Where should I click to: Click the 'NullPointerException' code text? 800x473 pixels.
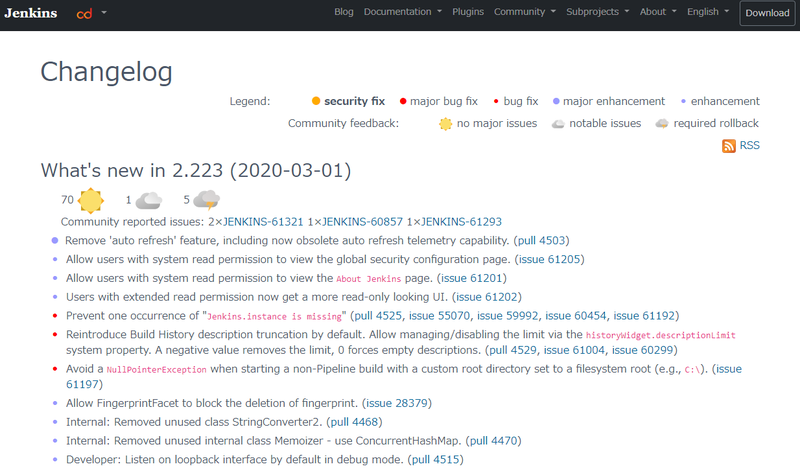156,369
